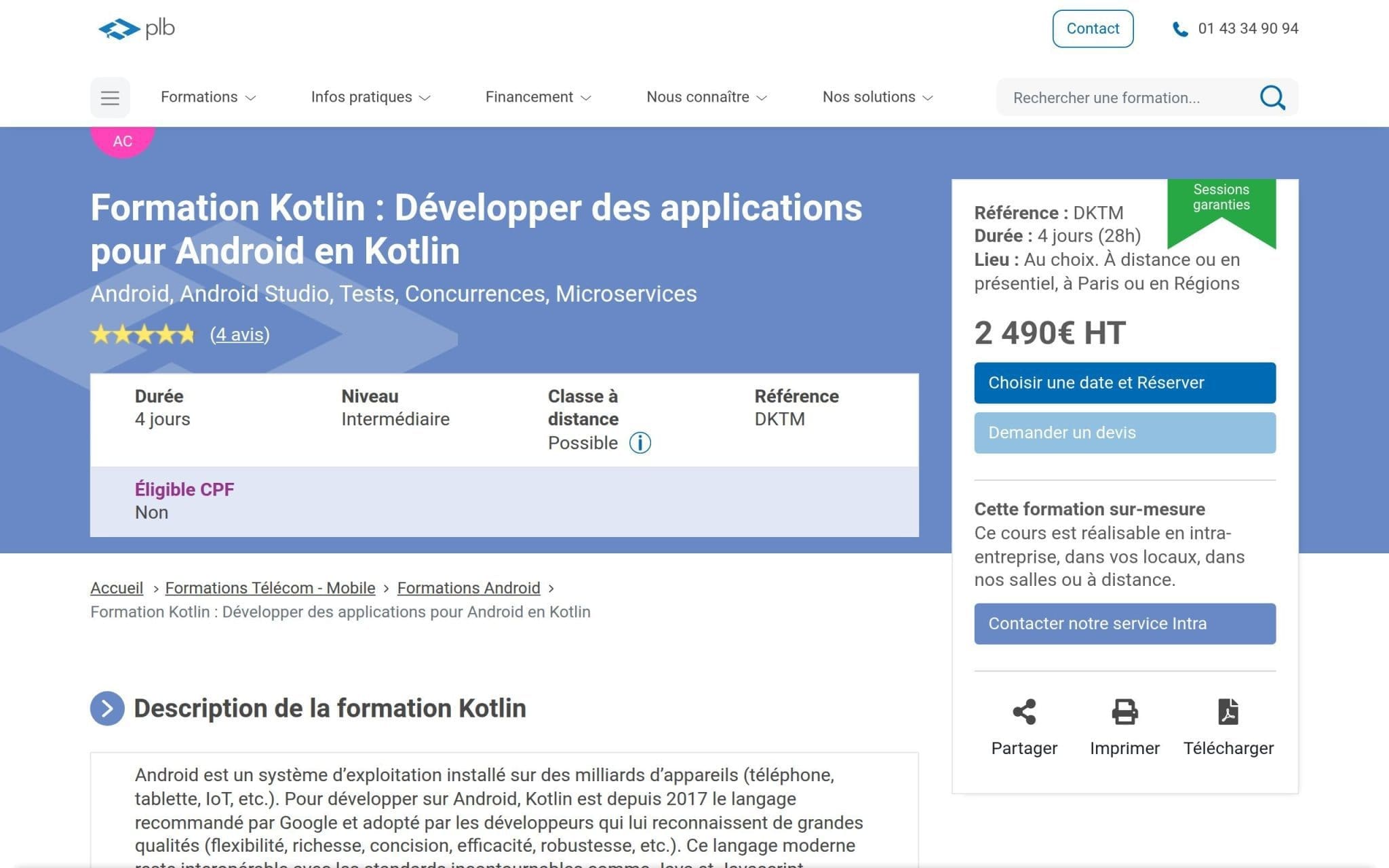Open the hamburger menu icon
The width and height of the screenshot is (1389, 868).
(x=110, y=98)
